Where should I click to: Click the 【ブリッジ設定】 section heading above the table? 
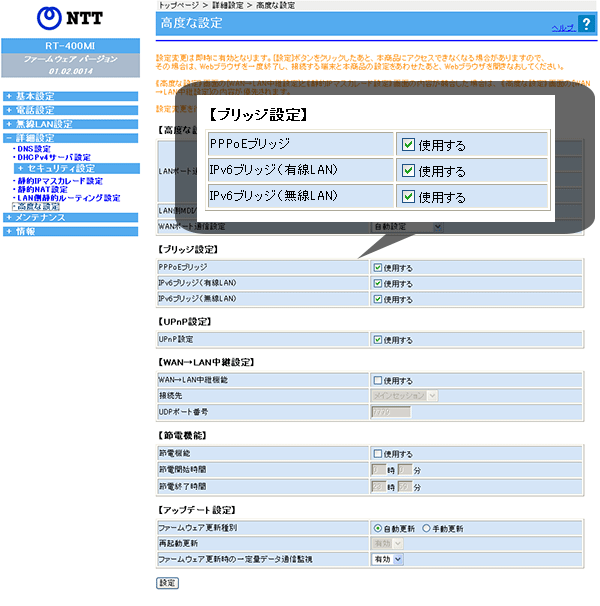click(188, 249)
